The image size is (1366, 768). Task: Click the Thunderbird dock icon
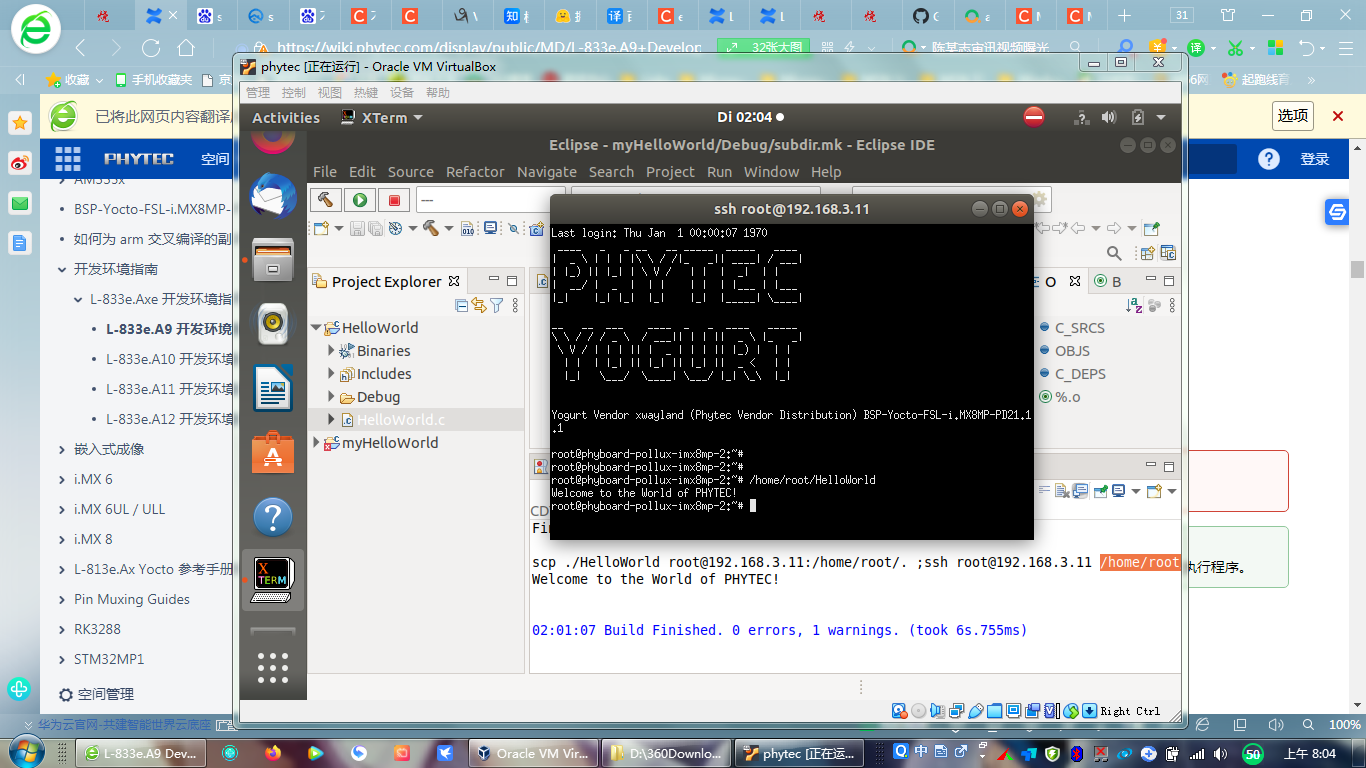273,195
